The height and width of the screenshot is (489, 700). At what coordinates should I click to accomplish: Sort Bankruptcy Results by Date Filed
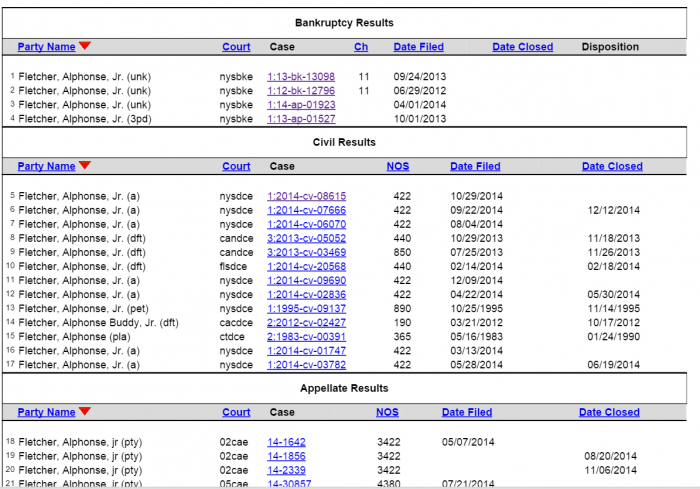click(418, 47)
